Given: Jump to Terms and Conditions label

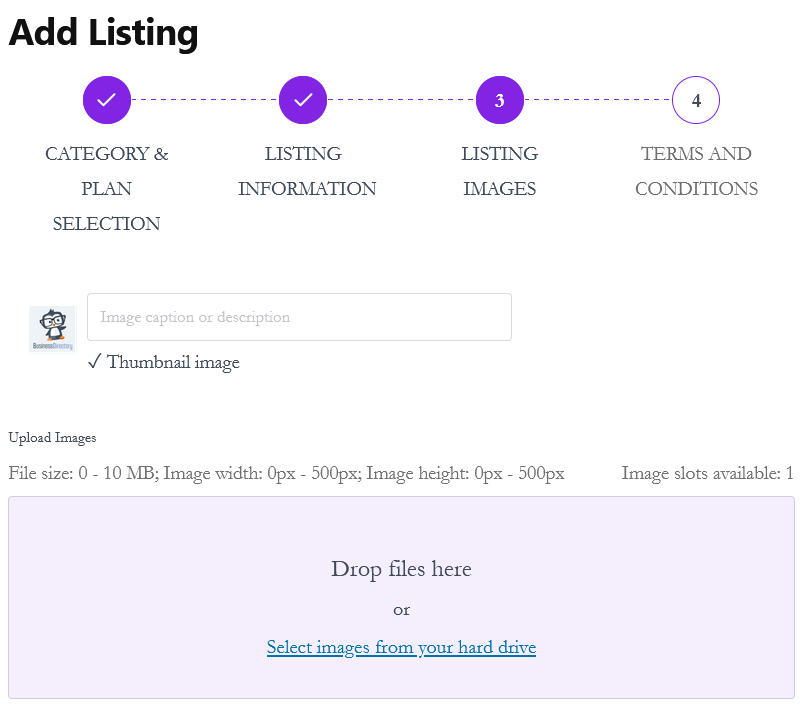Looking at the screenshot, I should [x=696, y=171].
